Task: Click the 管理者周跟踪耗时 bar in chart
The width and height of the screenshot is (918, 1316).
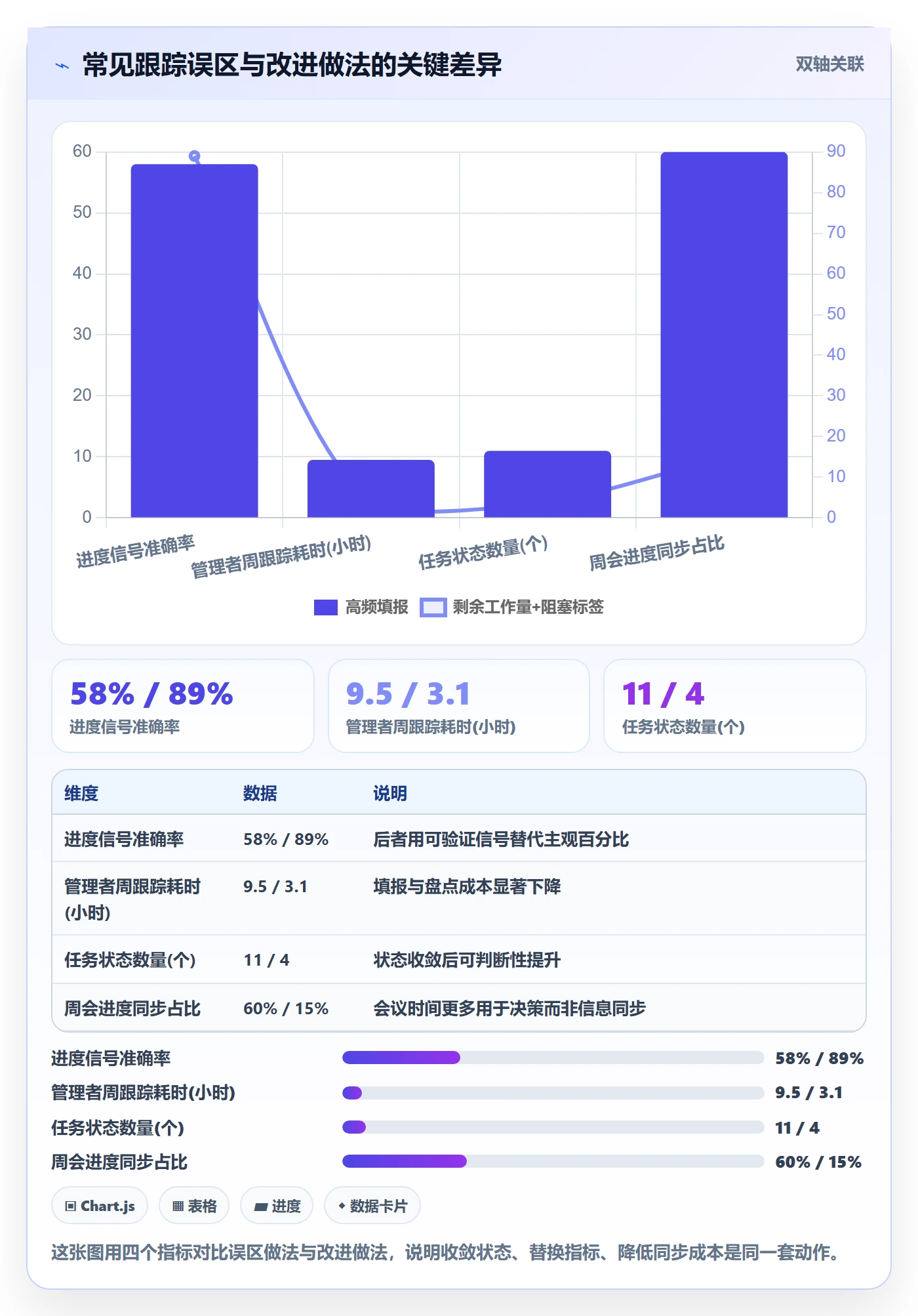Action: (x=371, y=489)
